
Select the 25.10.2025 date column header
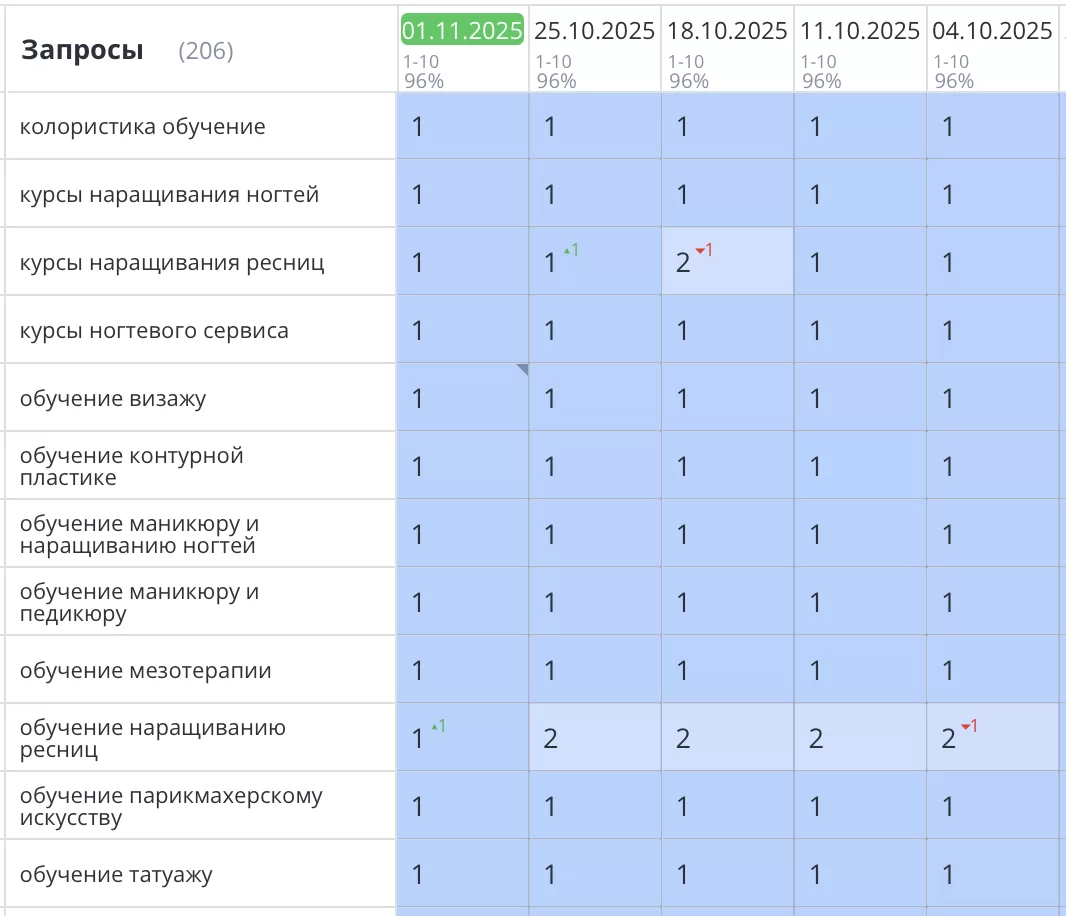point(594,31)
